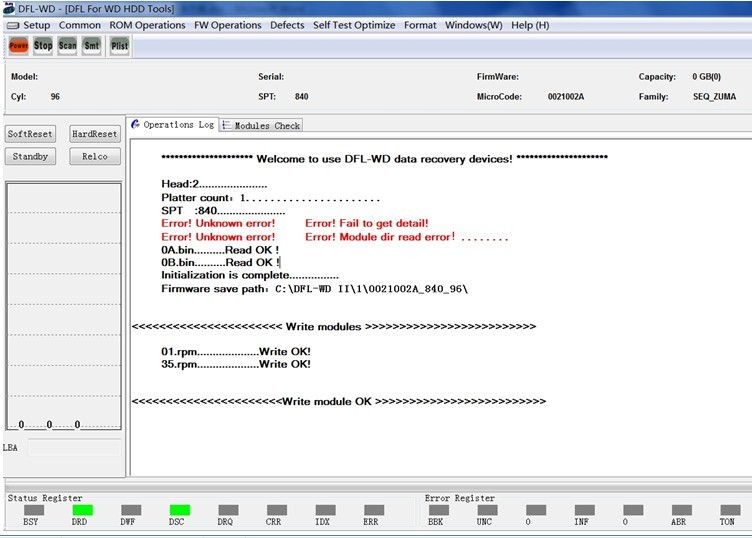This screenshot has height=538, width=752.
Task: Click the 'Head:2' log line
Action: point(214,184)
